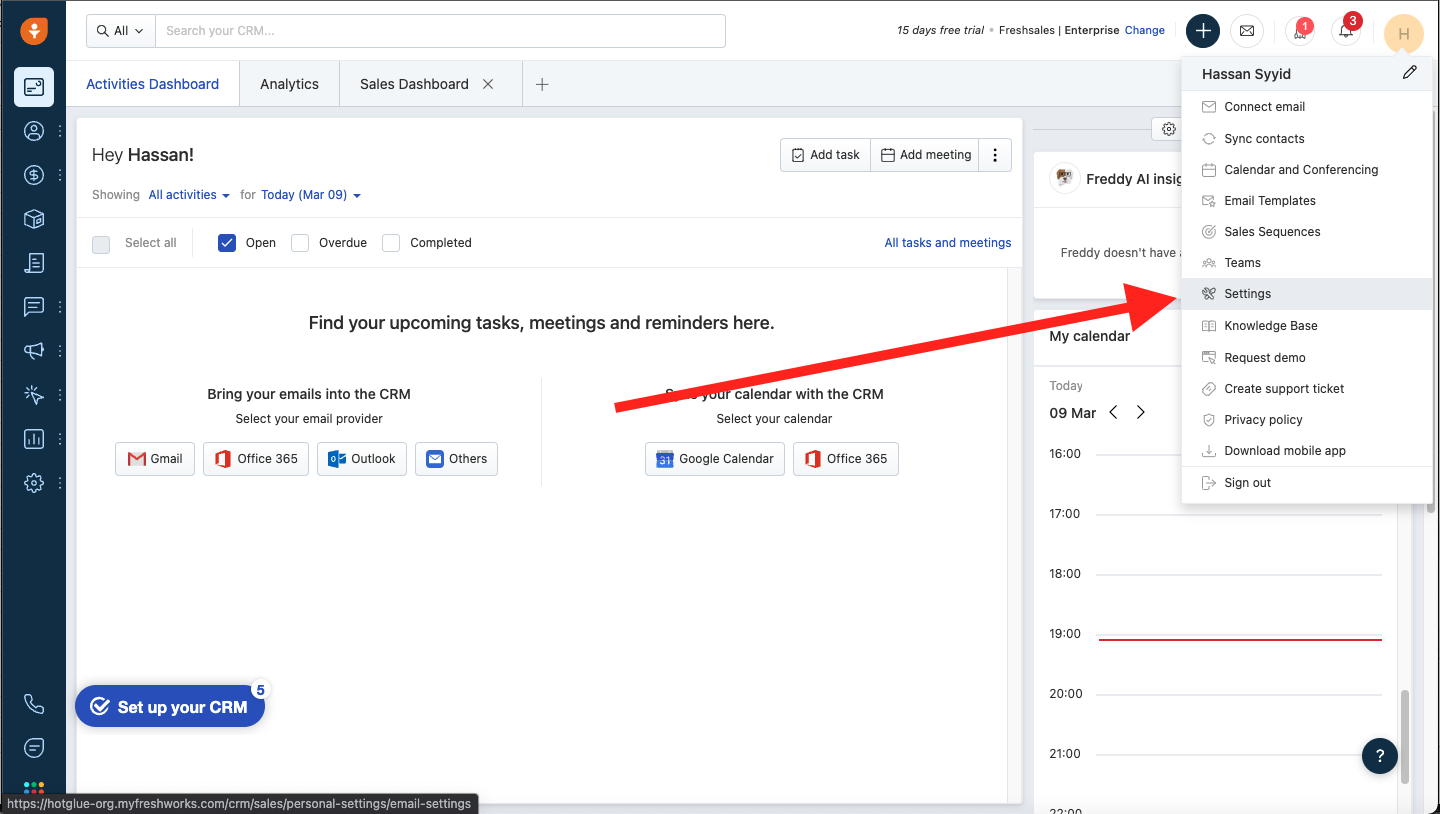1440x814 pixels.
Task: Select Calendar and Conferencing menu item
Action: [x=1307, y=170]
